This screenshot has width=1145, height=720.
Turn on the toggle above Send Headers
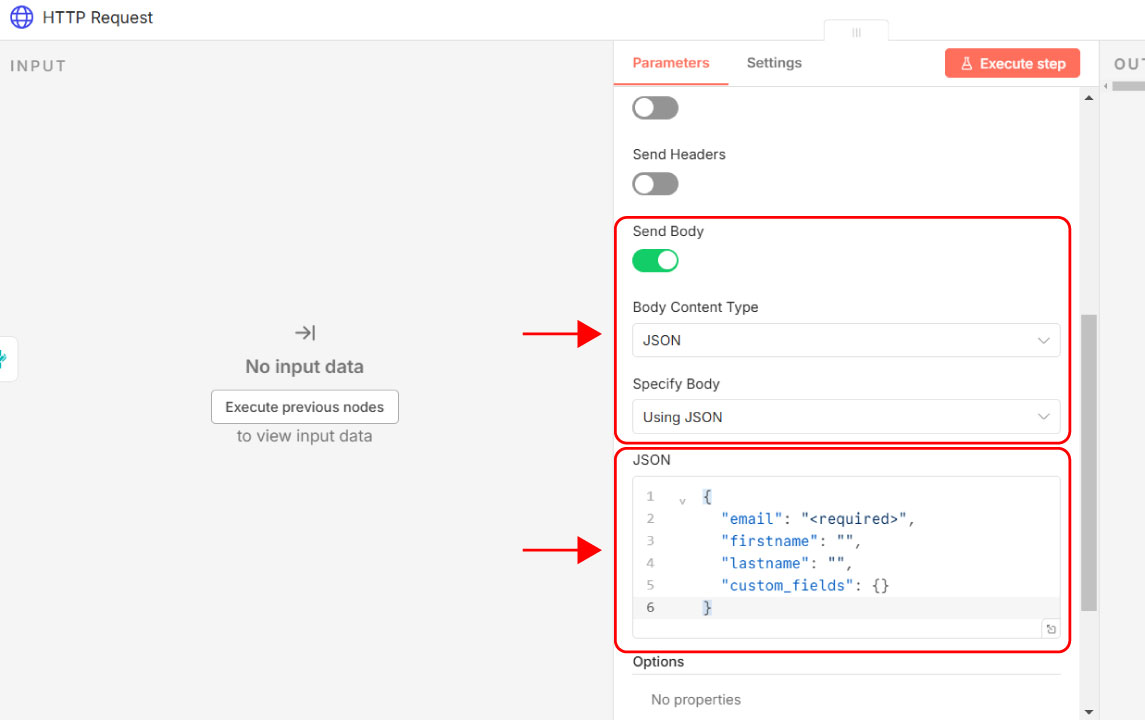point(655,108)
